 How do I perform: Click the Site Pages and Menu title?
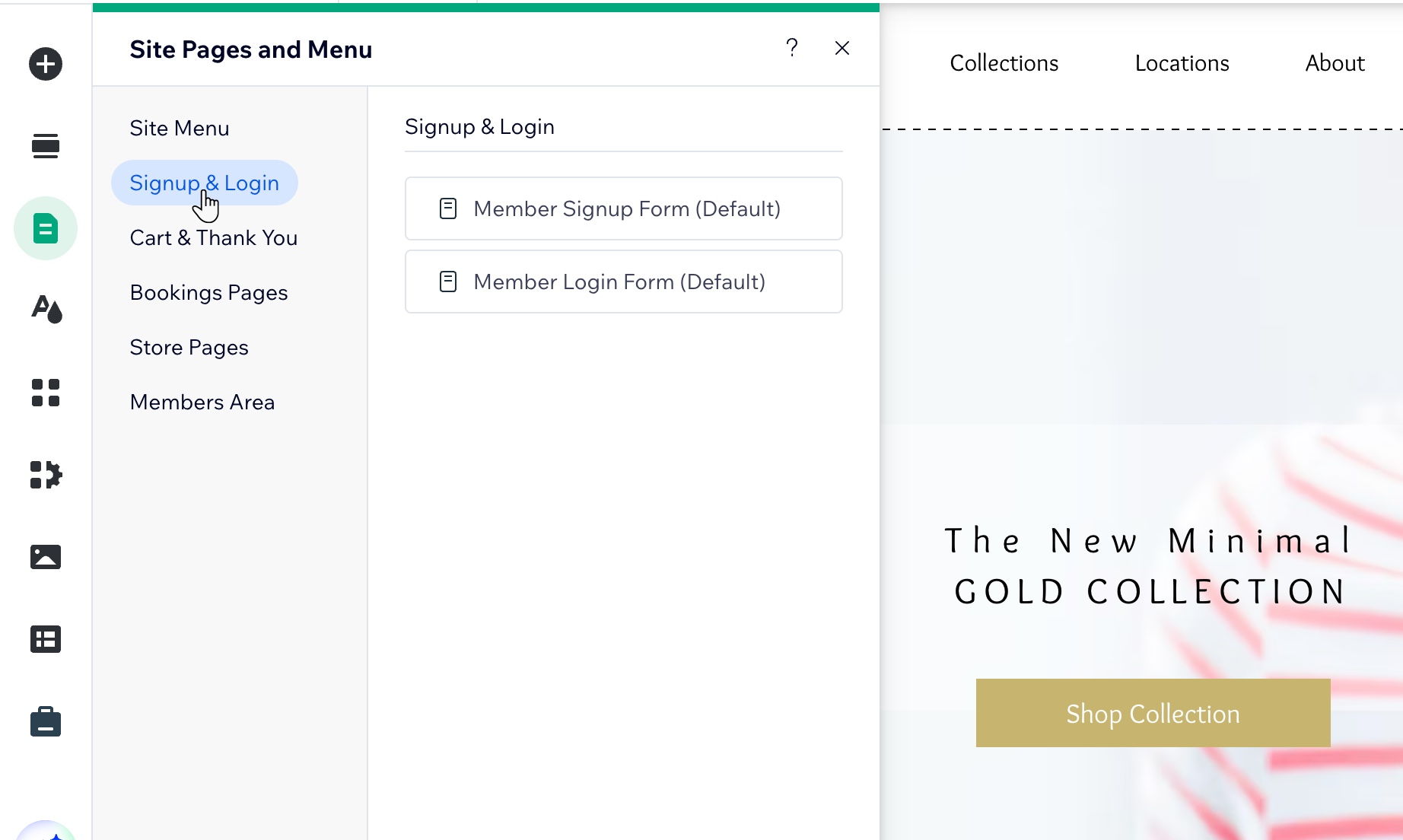click(x=251, y=49)
